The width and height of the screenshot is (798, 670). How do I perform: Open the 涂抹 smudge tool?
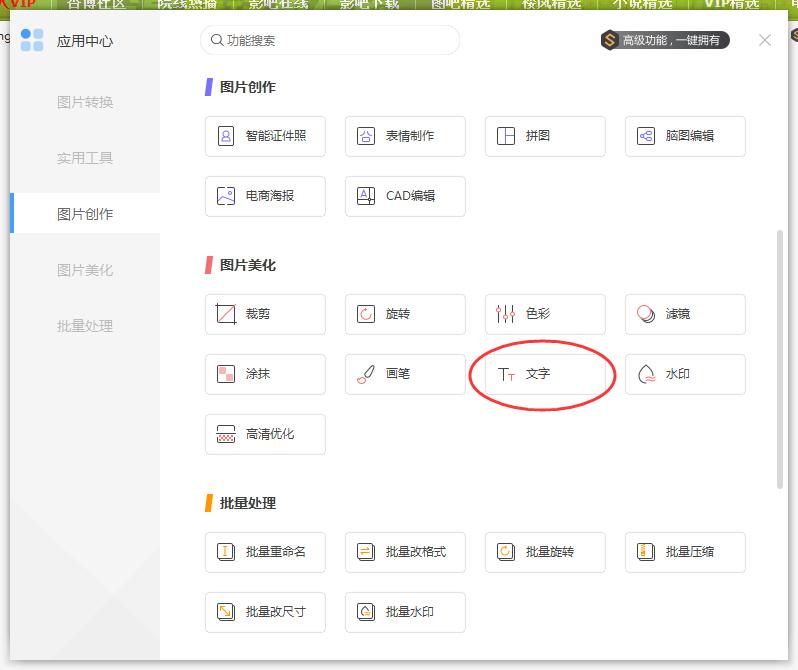click(265, 374)
